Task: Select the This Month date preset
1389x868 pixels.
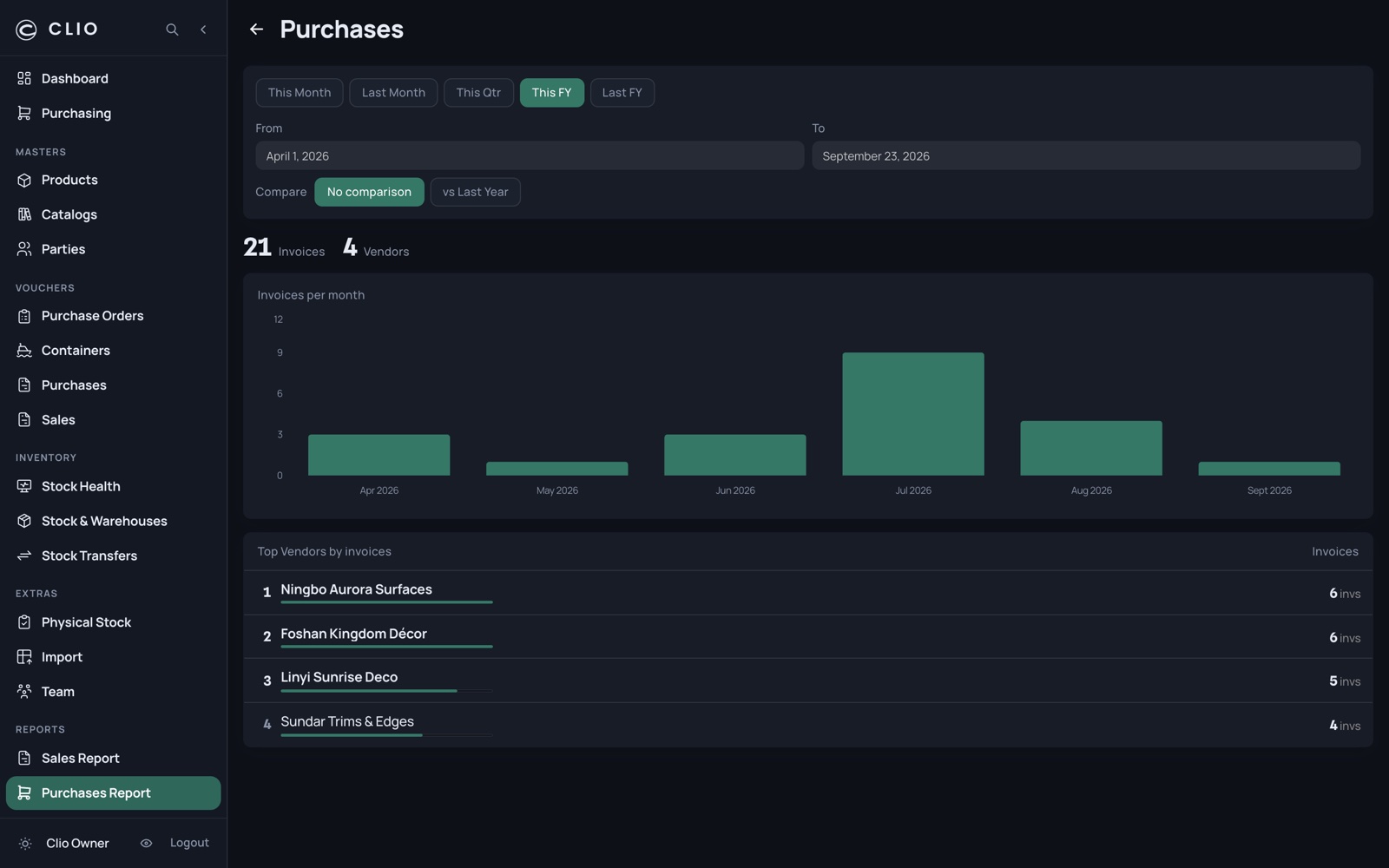Action: click(300, 93)
